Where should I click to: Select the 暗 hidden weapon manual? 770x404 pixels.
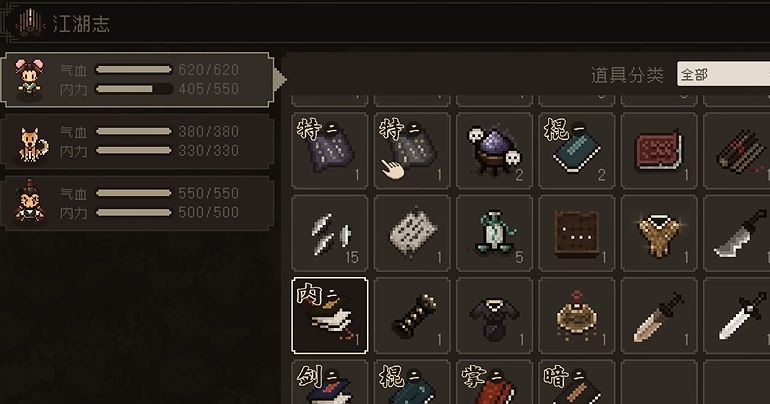click(577, 382)
